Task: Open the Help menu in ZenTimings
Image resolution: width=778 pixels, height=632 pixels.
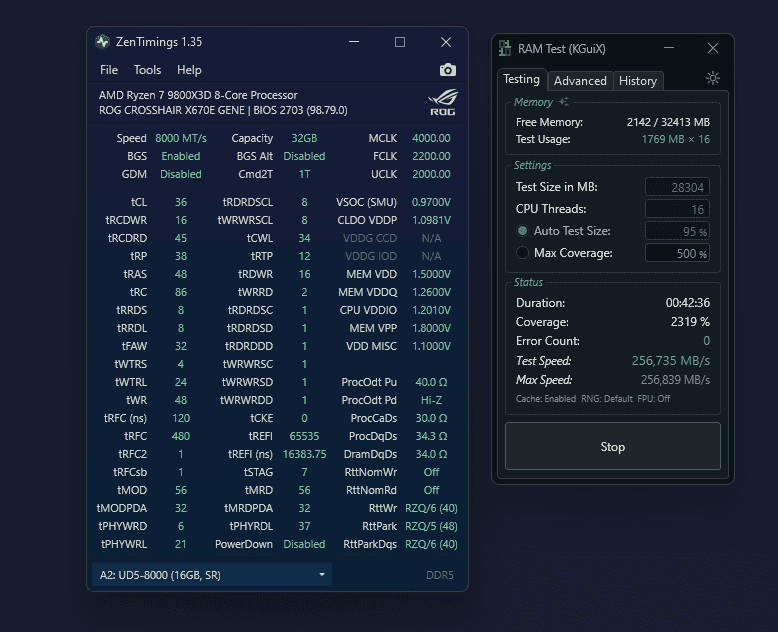Action: pos(189,70)
